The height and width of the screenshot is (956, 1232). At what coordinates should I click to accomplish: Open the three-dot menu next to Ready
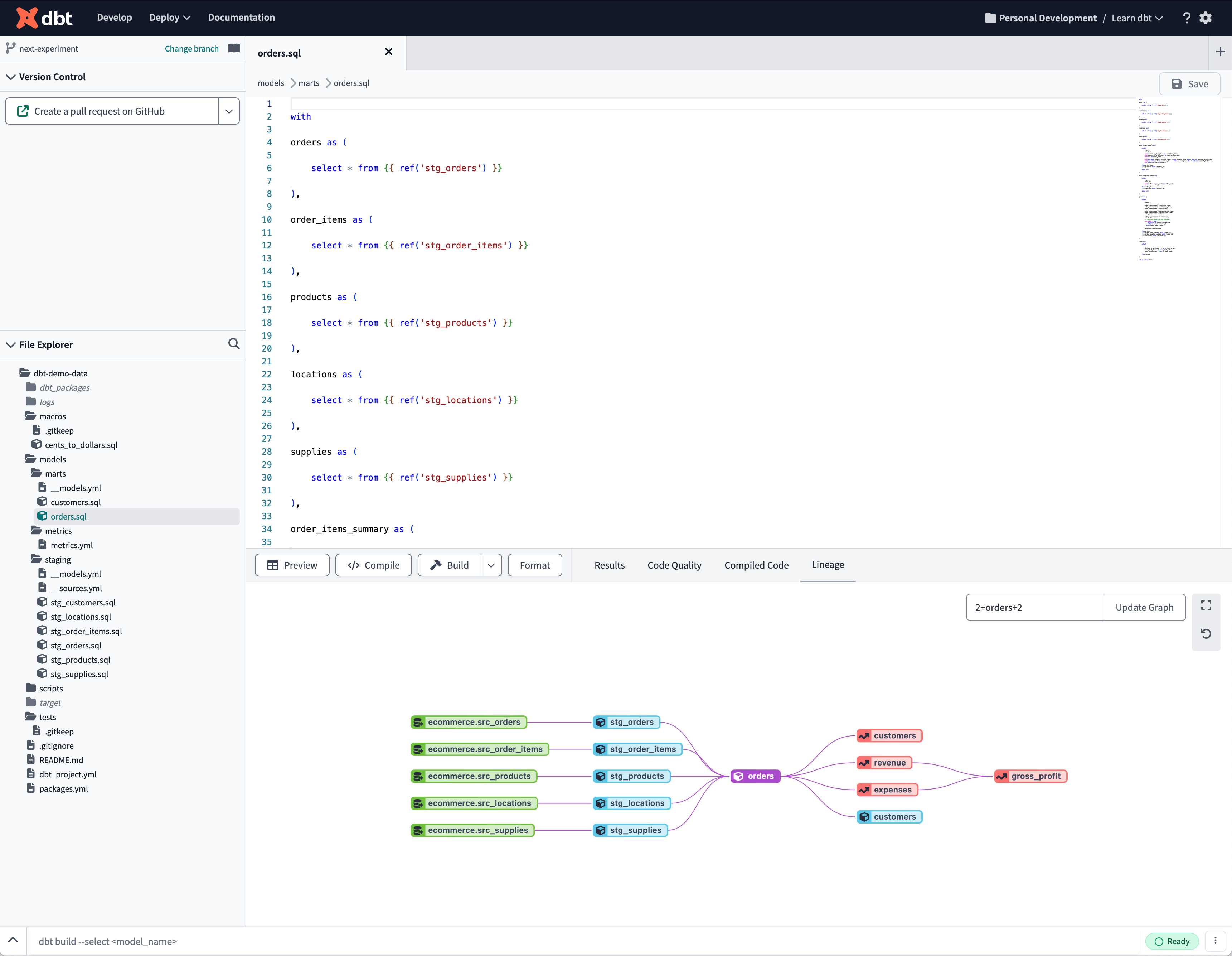(x=1216, y=941)
